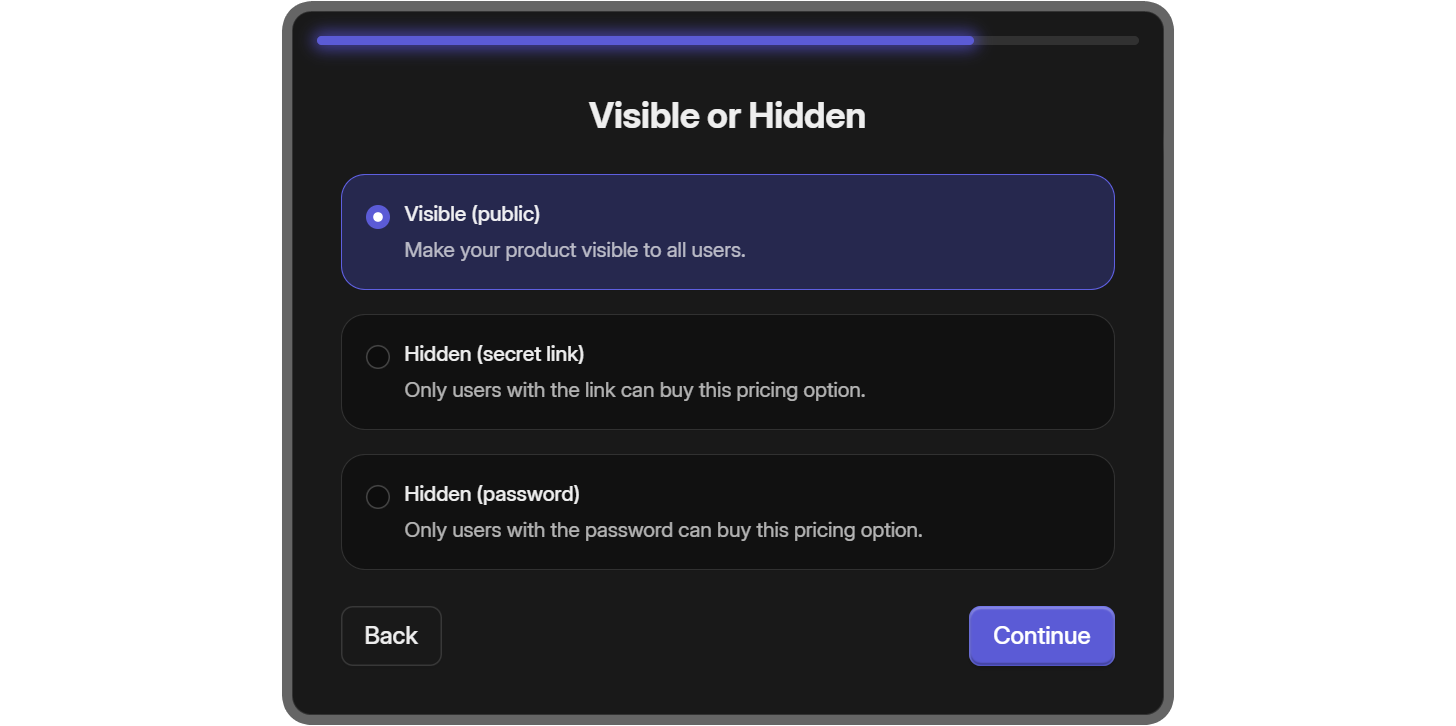This screenshot has width=1456, height=726.
Task: Click the progress bar at top
Action: [728, 40]
